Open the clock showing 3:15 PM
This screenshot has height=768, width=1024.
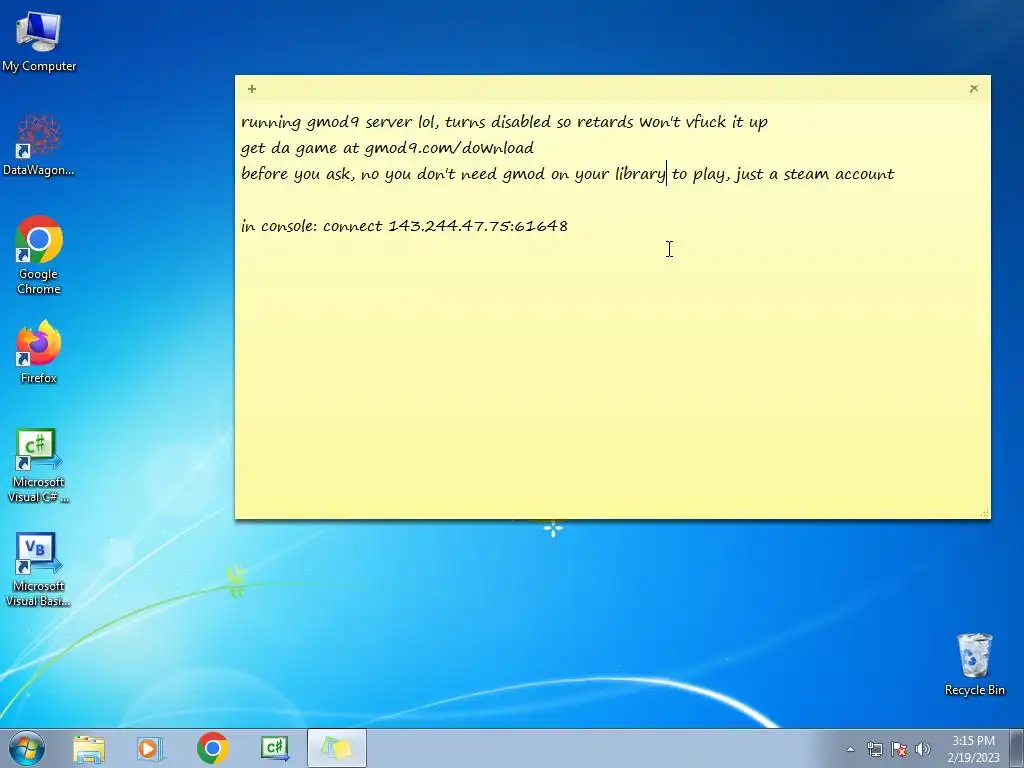point(973,749)
